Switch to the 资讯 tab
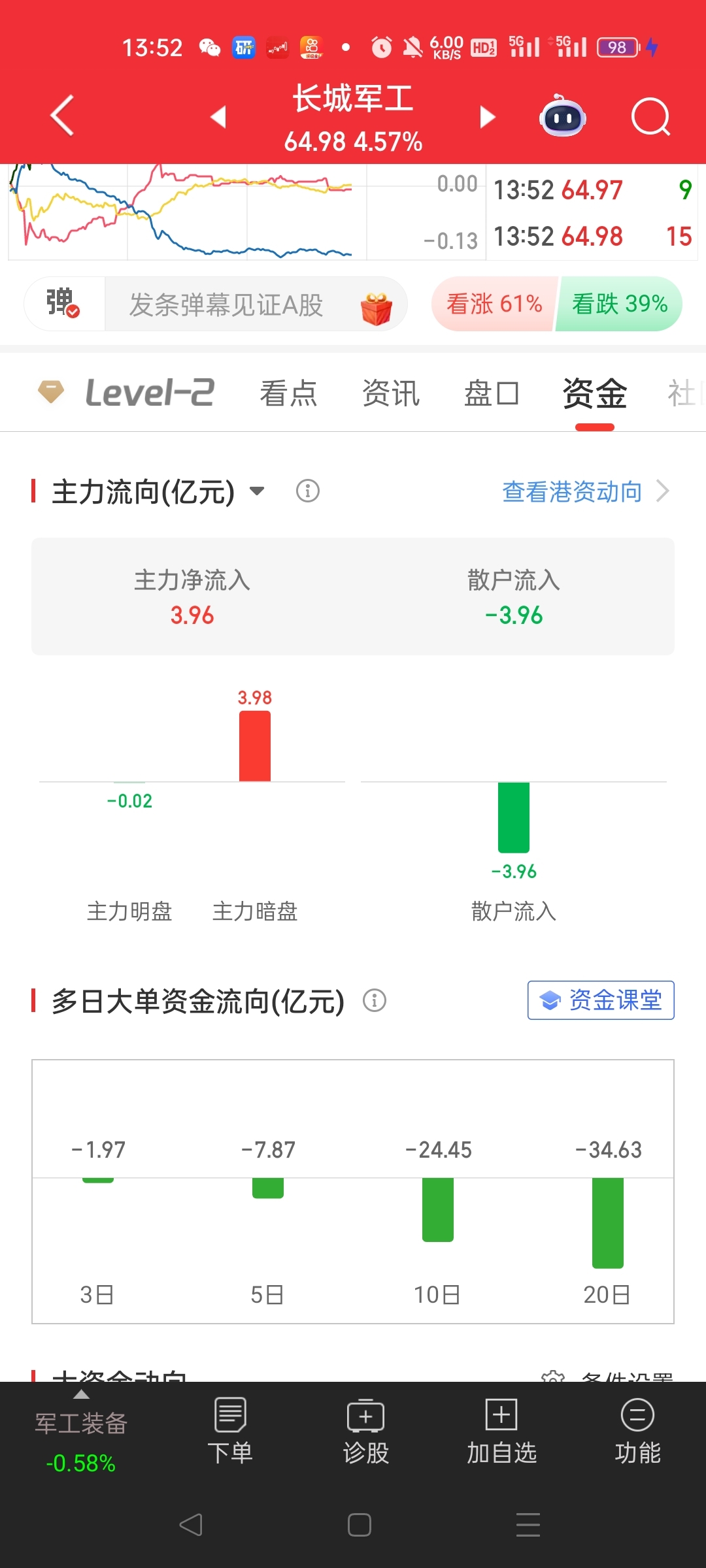 [391, 393]
